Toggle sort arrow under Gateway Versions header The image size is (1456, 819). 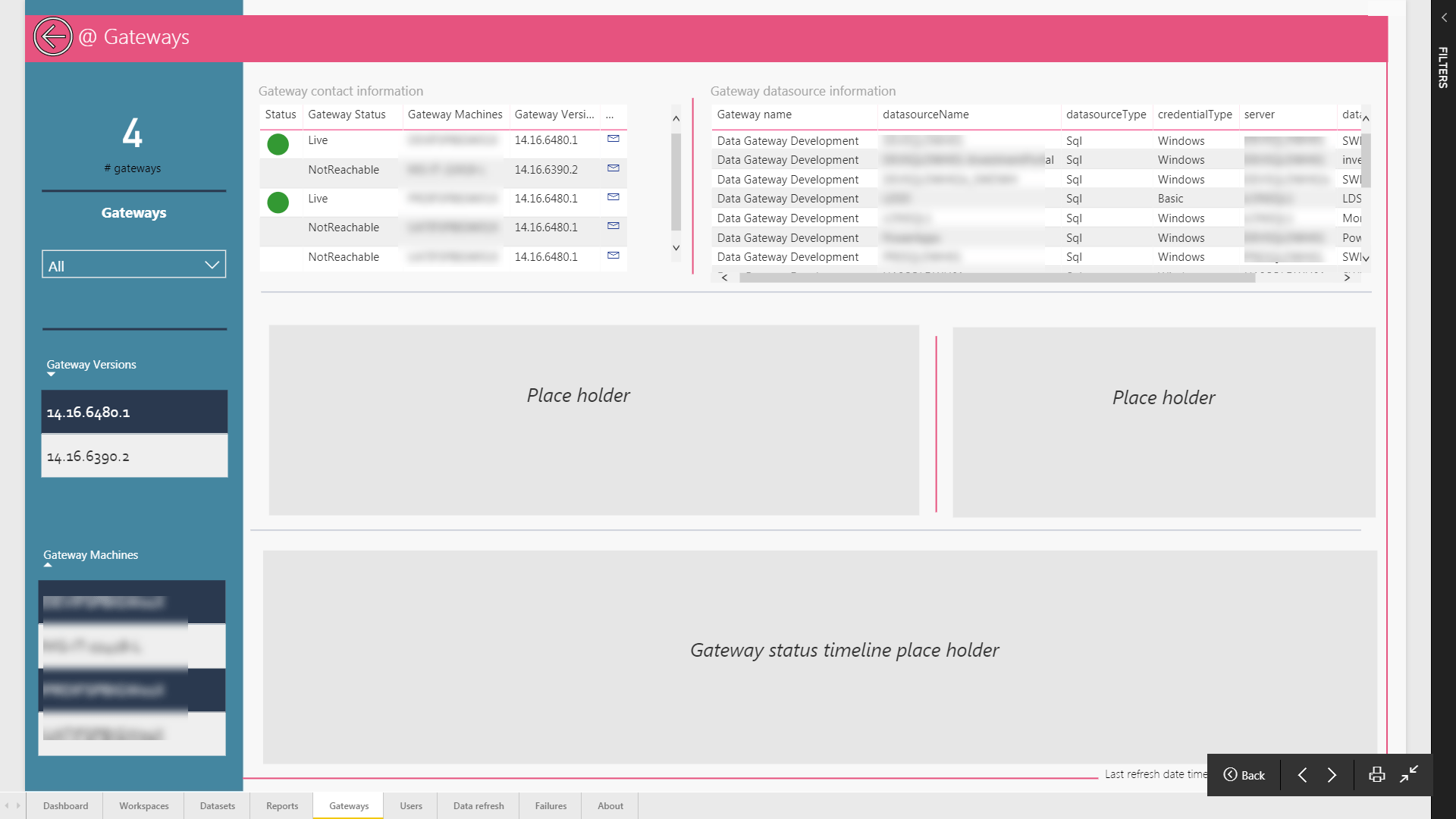[51, 375]
